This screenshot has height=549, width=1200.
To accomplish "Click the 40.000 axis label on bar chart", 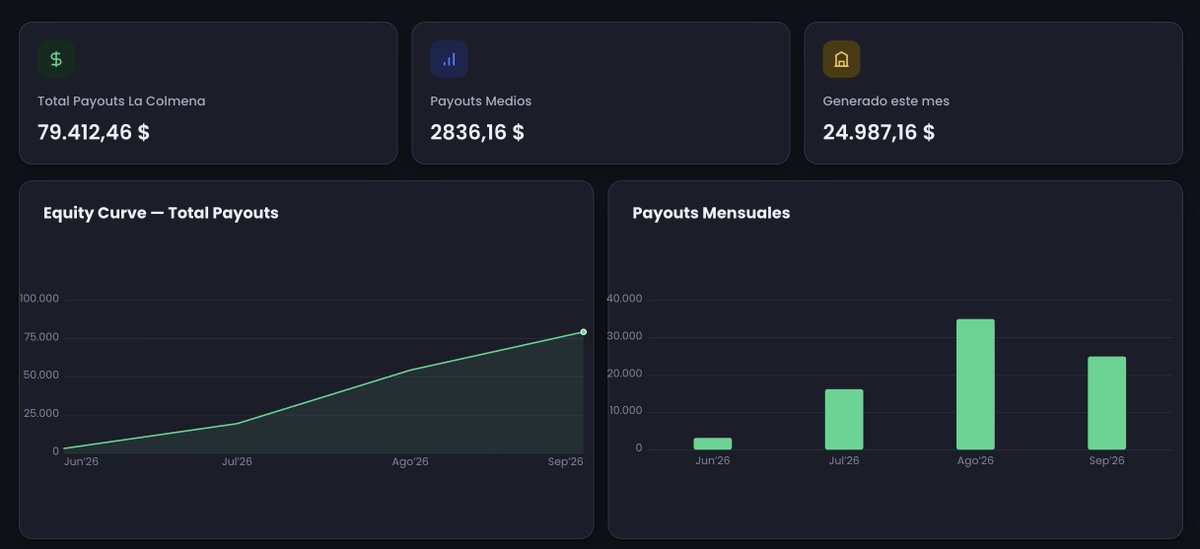I will tap(624, 299).
